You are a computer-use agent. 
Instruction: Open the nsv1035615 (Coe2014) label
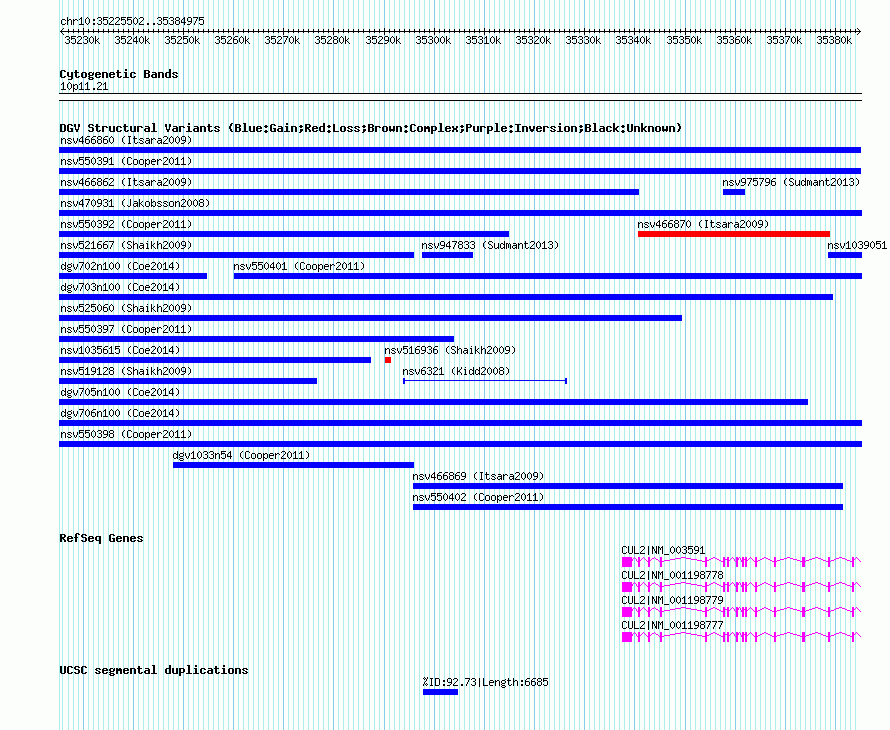pyautogui.click(x=120, y=350)
